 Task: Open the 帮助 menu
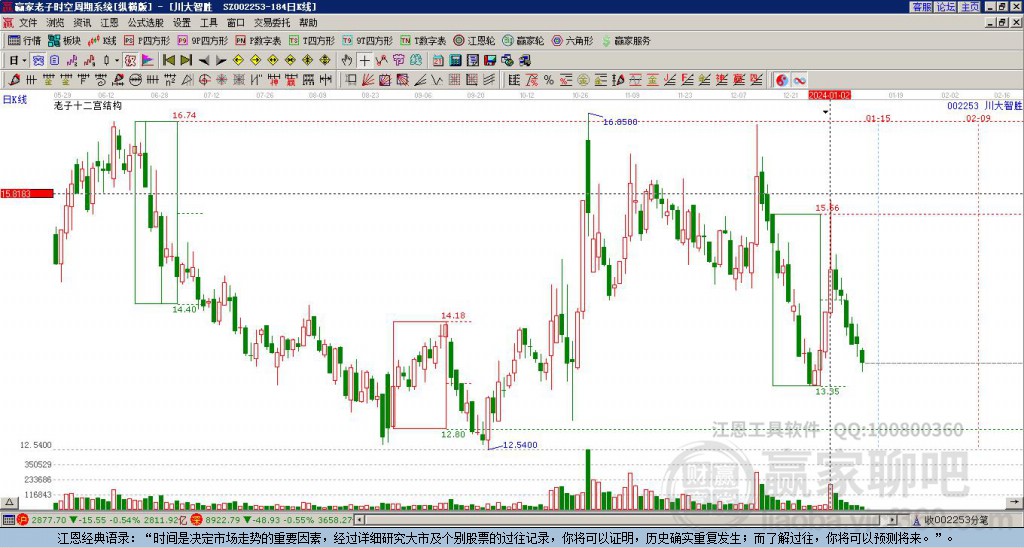pyautogui.click(x=308, y=23)
